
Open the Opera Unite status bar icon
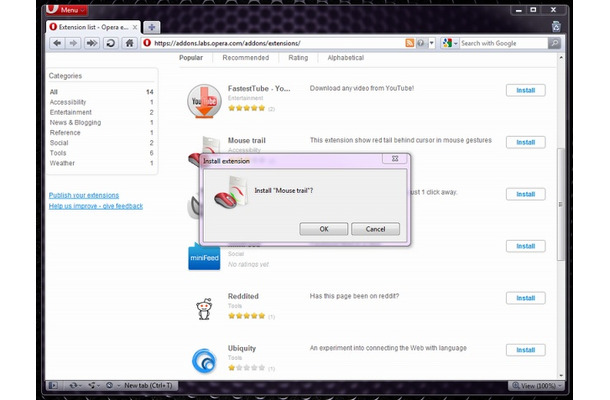[x=93, y=385]
